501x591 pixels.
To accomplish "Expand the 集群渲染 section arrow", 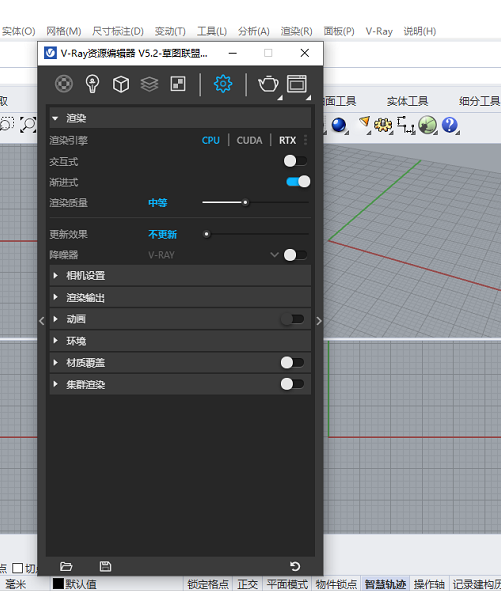I will [55, 384].
